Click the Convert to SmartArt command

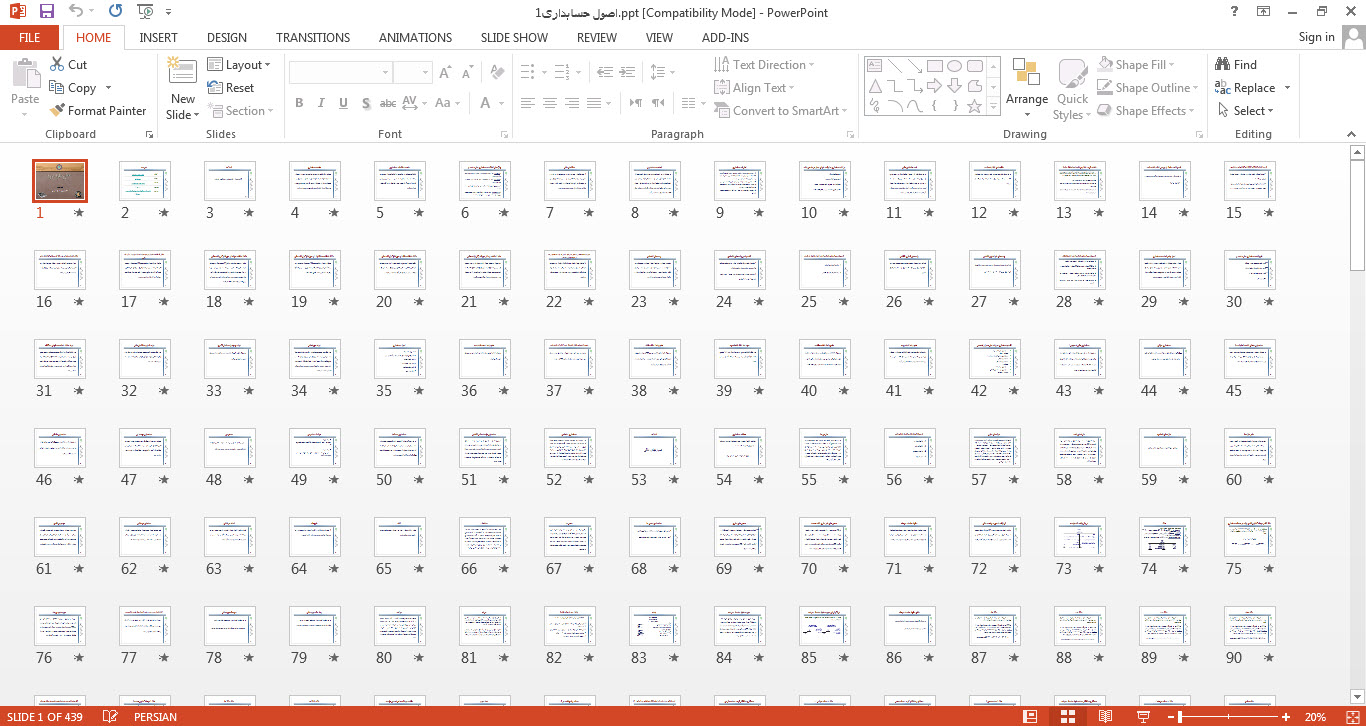coord(781,110)
